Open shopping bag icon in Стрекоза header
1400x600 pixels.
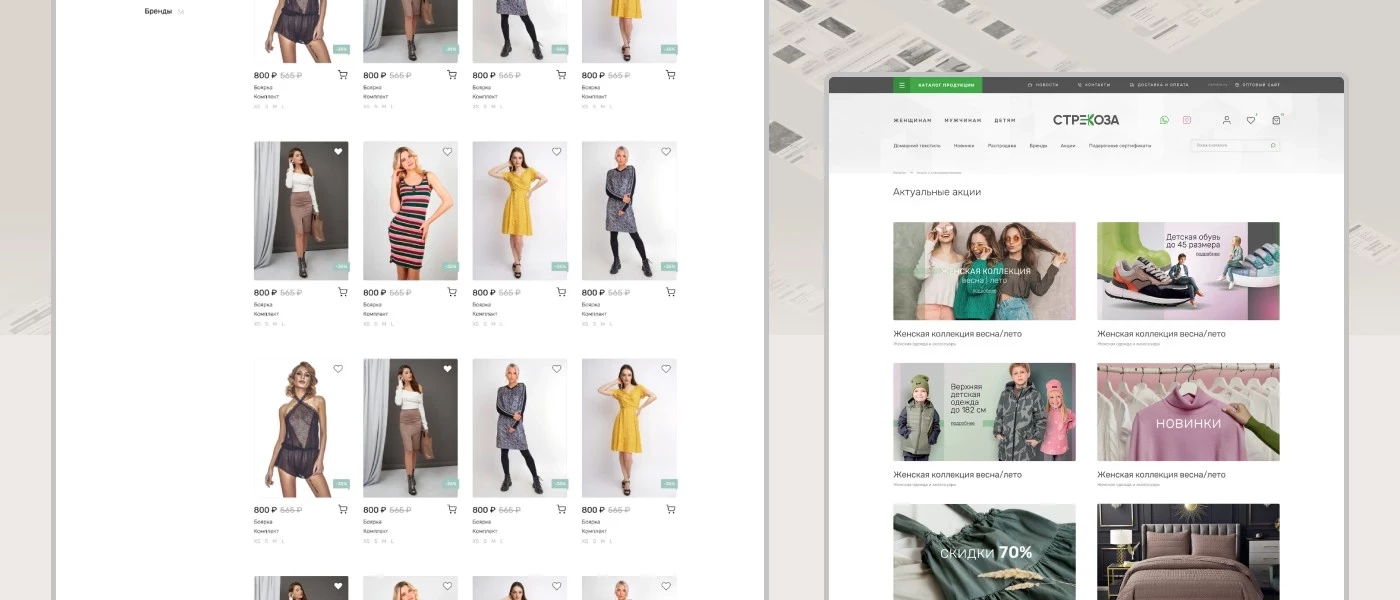tap(1276, 120)
